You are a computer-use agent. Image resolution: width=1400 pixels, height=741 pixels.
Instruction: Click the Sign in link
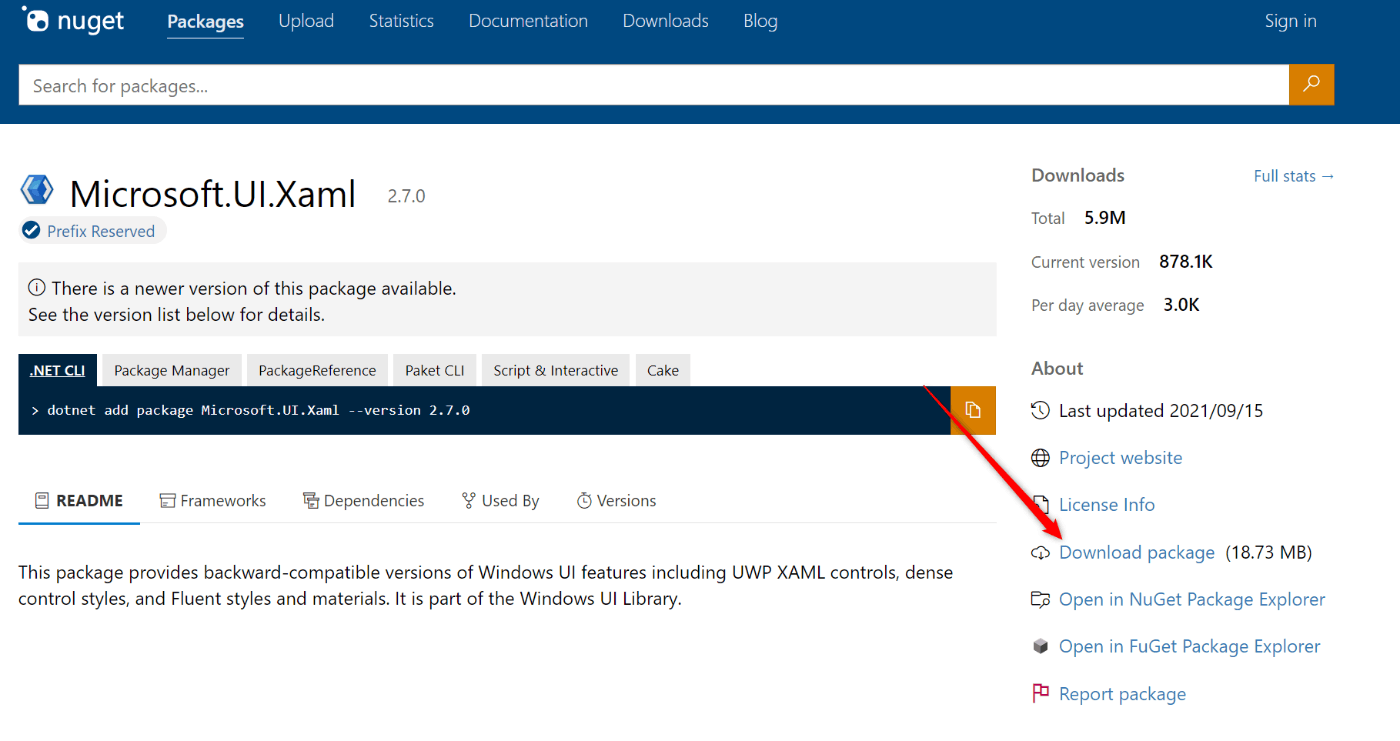click(x=1290, y=21)
